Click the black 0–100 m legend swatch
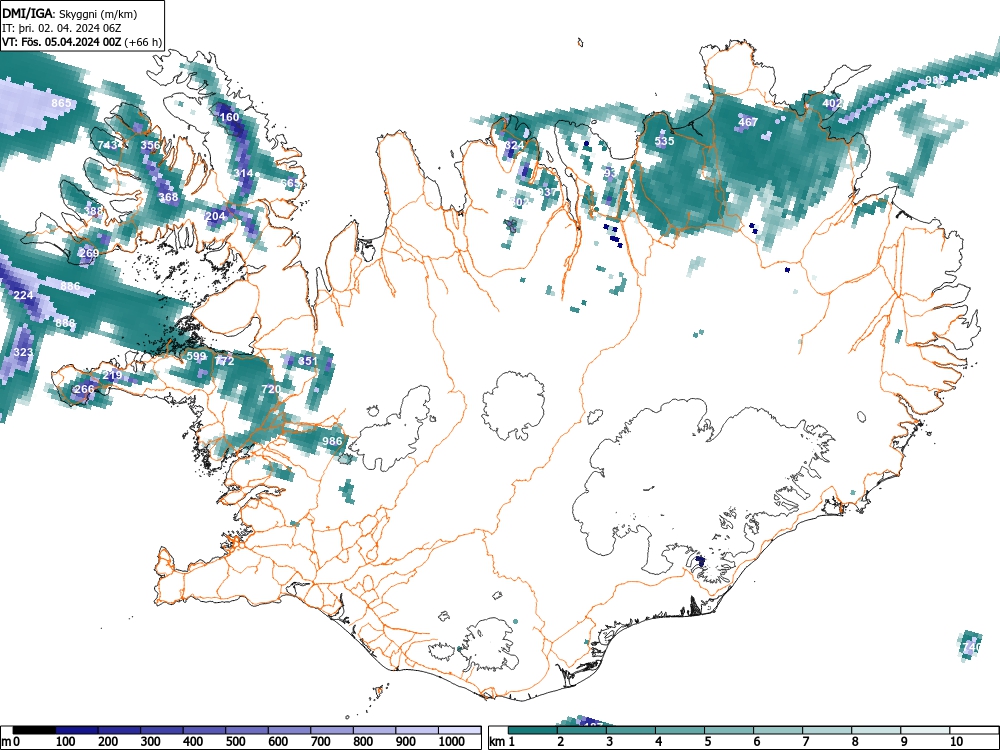 point(34,730)
